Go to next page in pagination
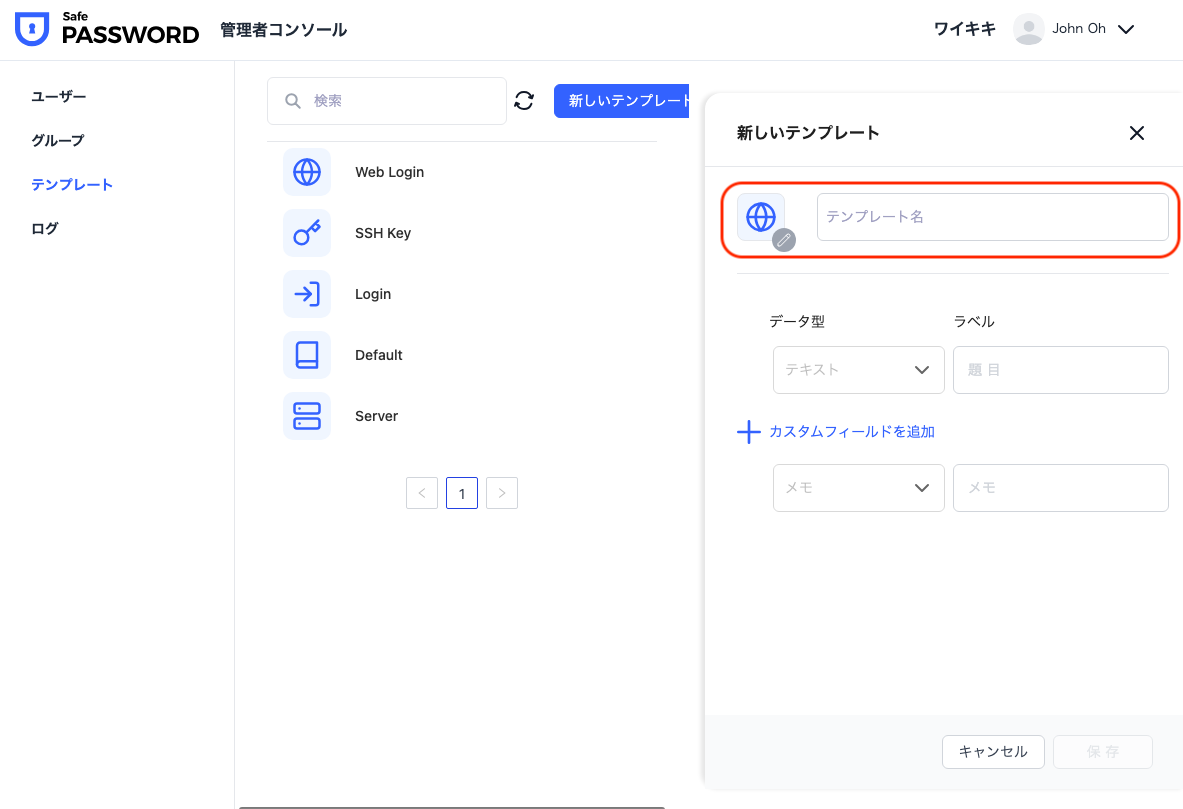 [x=502, y=493]
